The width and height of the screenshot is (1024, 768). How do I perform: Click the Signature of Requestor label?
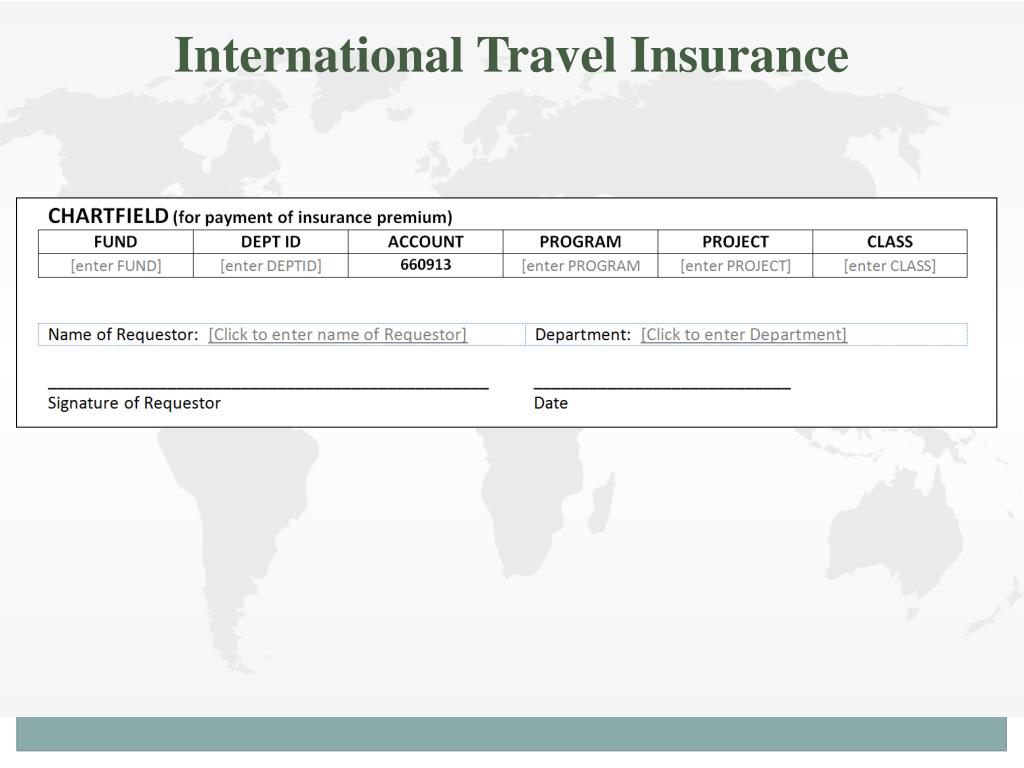click(135, 403)
